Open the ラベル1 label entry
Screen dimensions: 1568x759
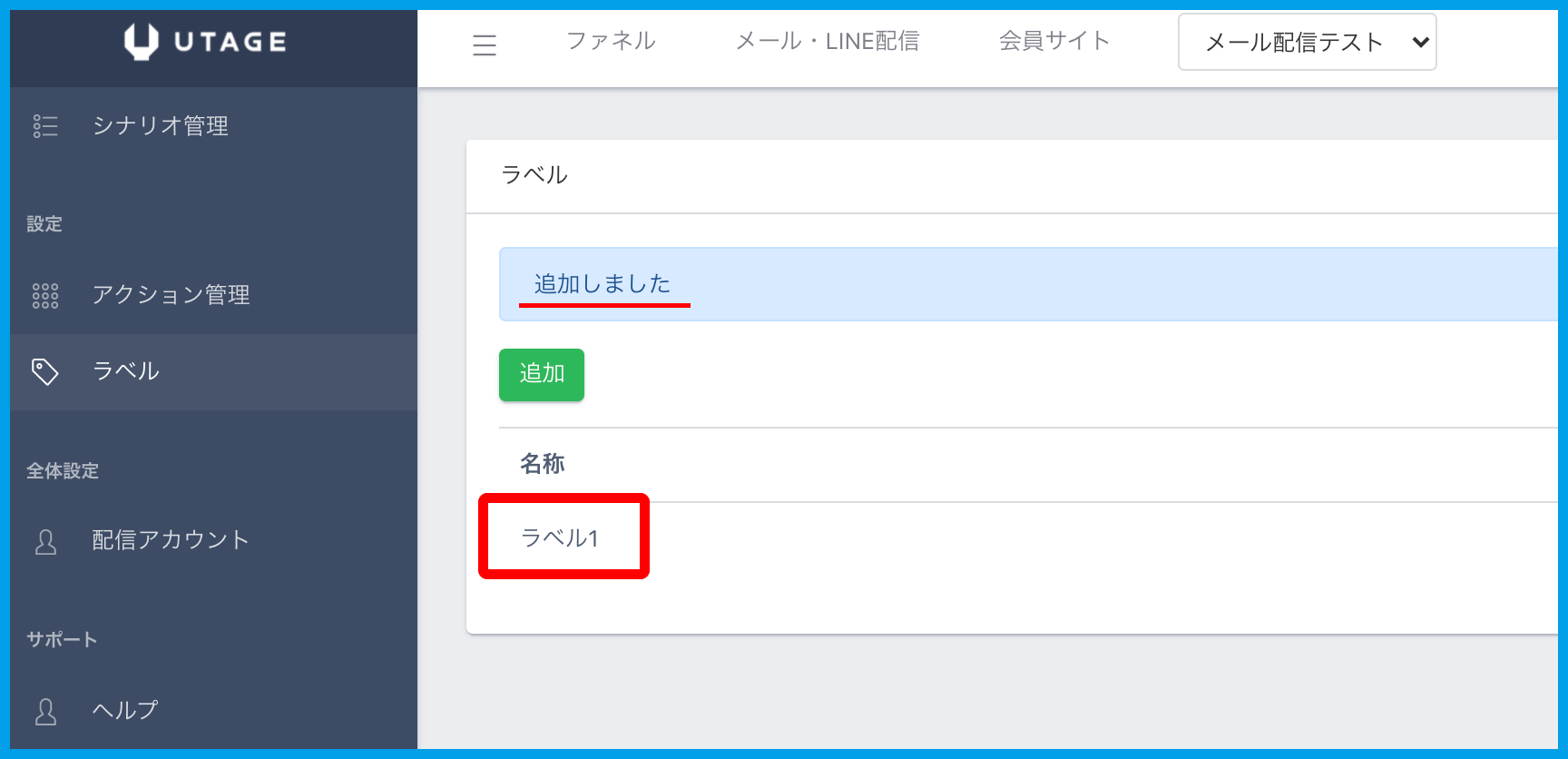click(560, 538)
